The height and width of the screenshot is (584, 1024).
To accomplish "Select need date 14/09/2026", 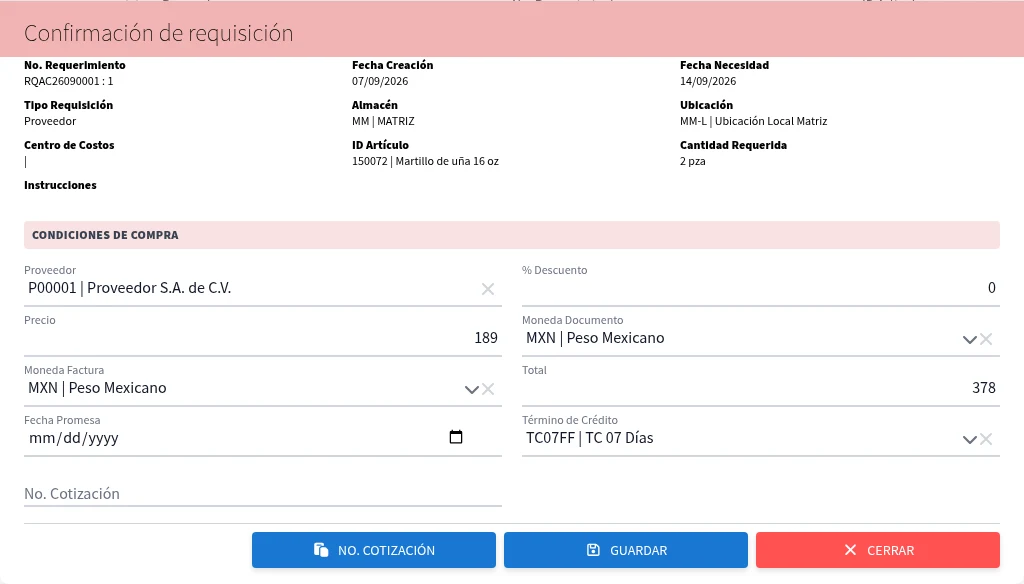I will tap(708, 81).
